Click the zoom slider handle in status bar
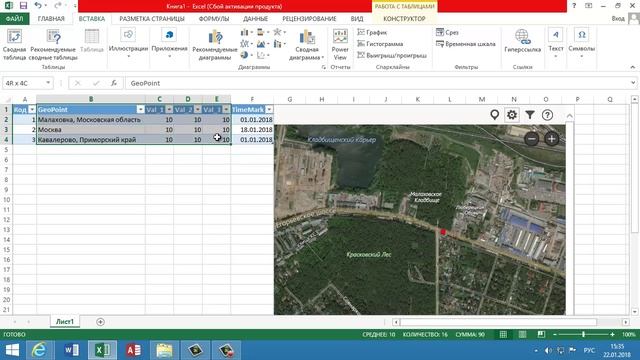The width and height of the screenshot is (640, 360). (583, 335)
